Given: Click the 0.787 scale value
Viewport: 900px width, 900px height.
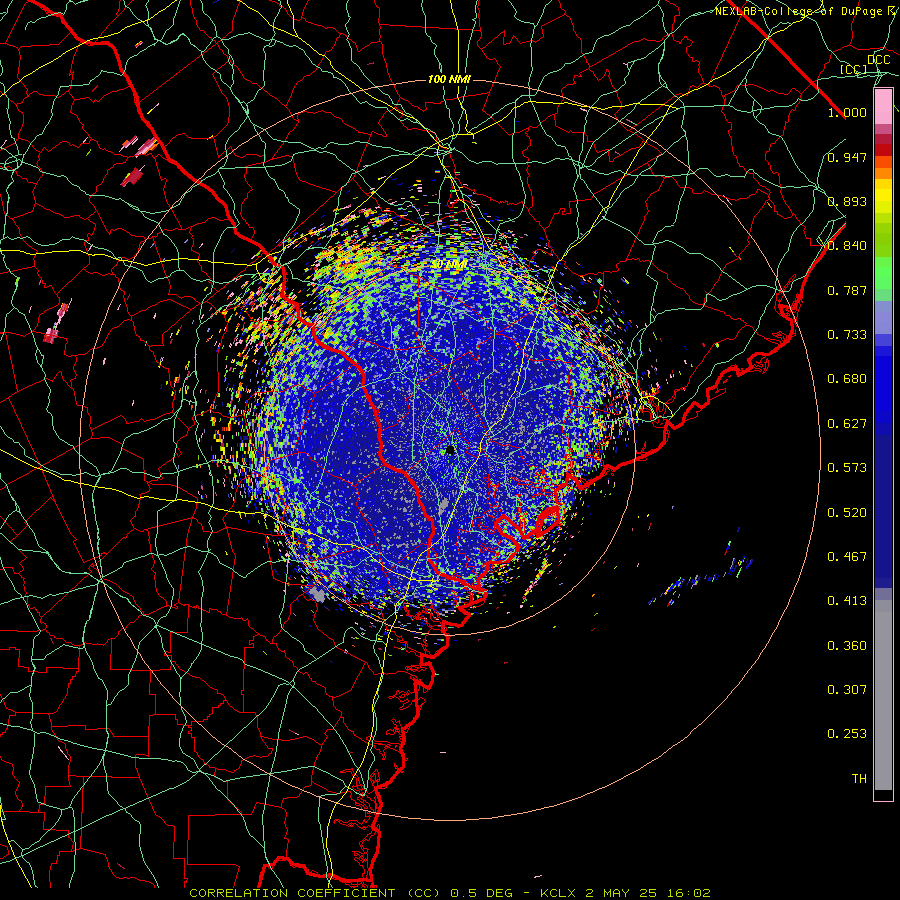Looking at the screenshot, I should tap(847, 290).
